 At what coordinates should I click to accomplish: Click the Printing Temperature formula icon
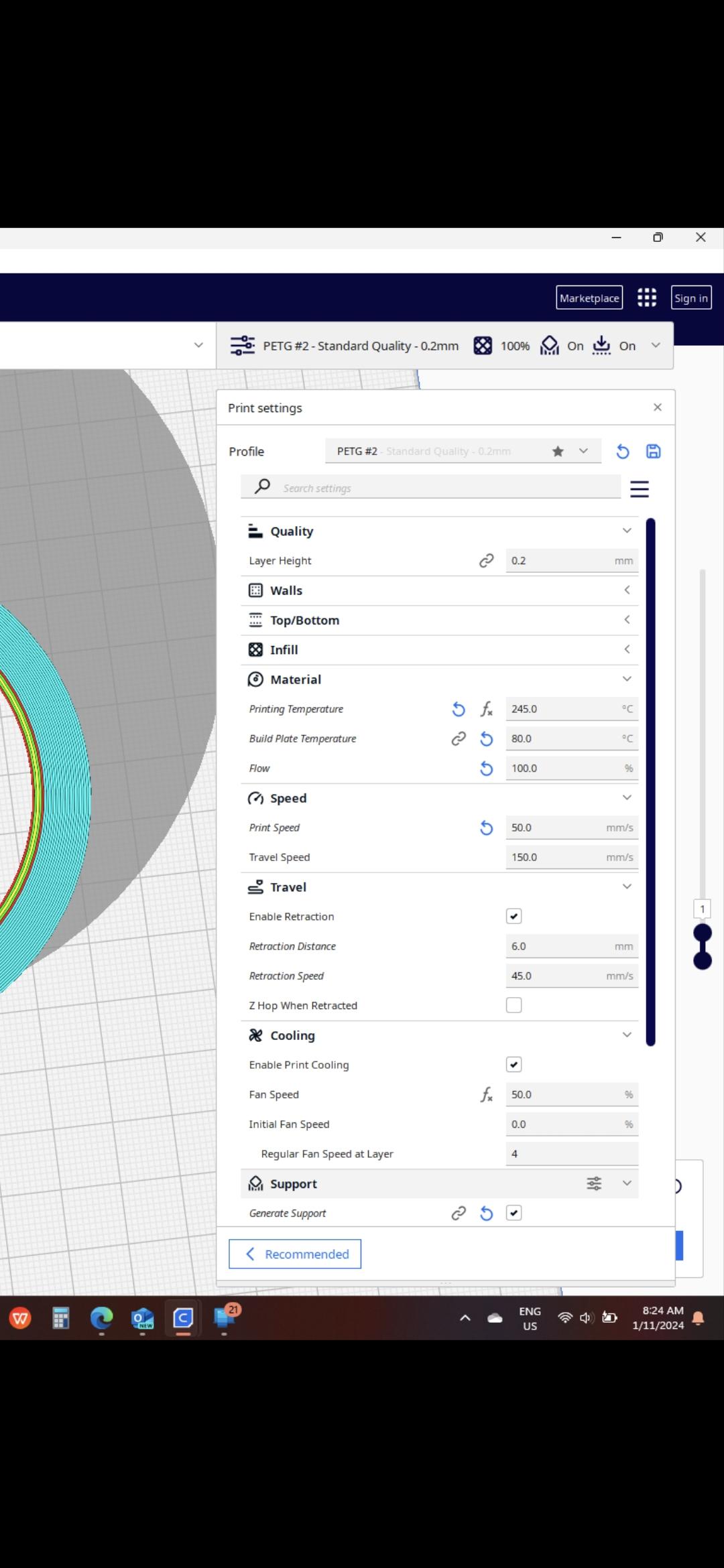487,709
